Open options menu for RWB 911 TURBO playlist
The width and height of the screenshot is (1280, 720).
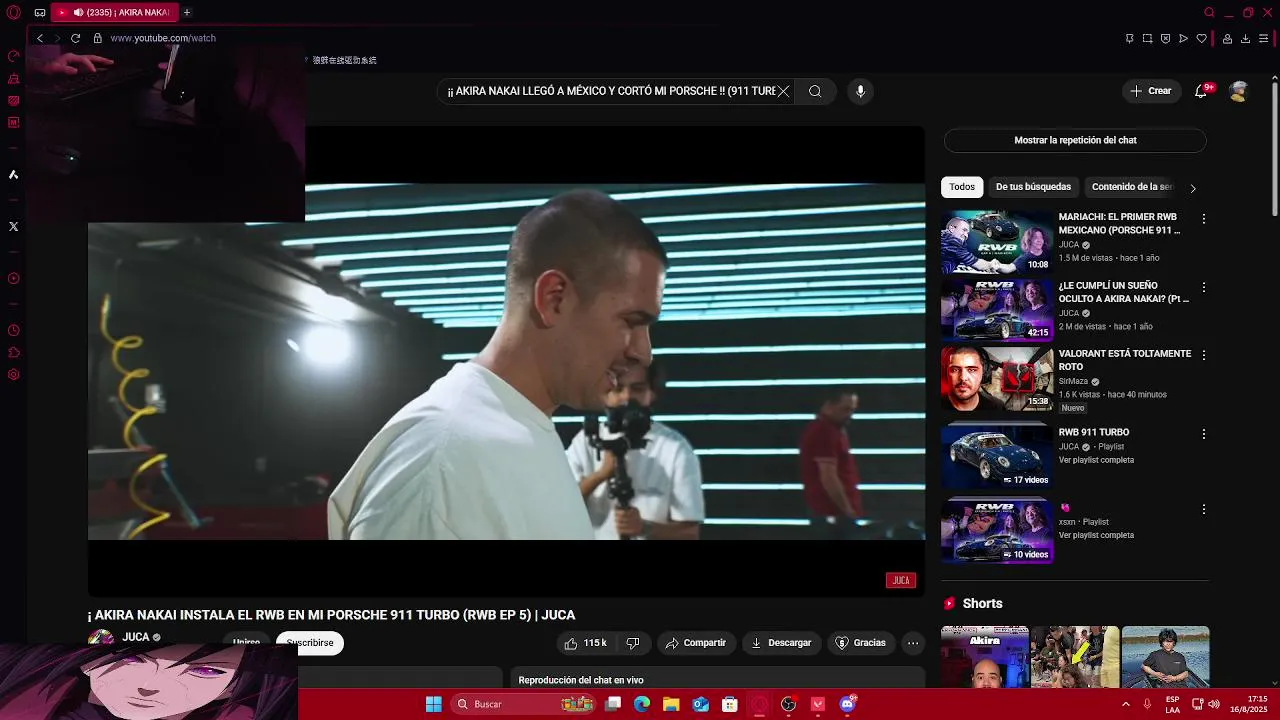click(x=1203, y=434)
